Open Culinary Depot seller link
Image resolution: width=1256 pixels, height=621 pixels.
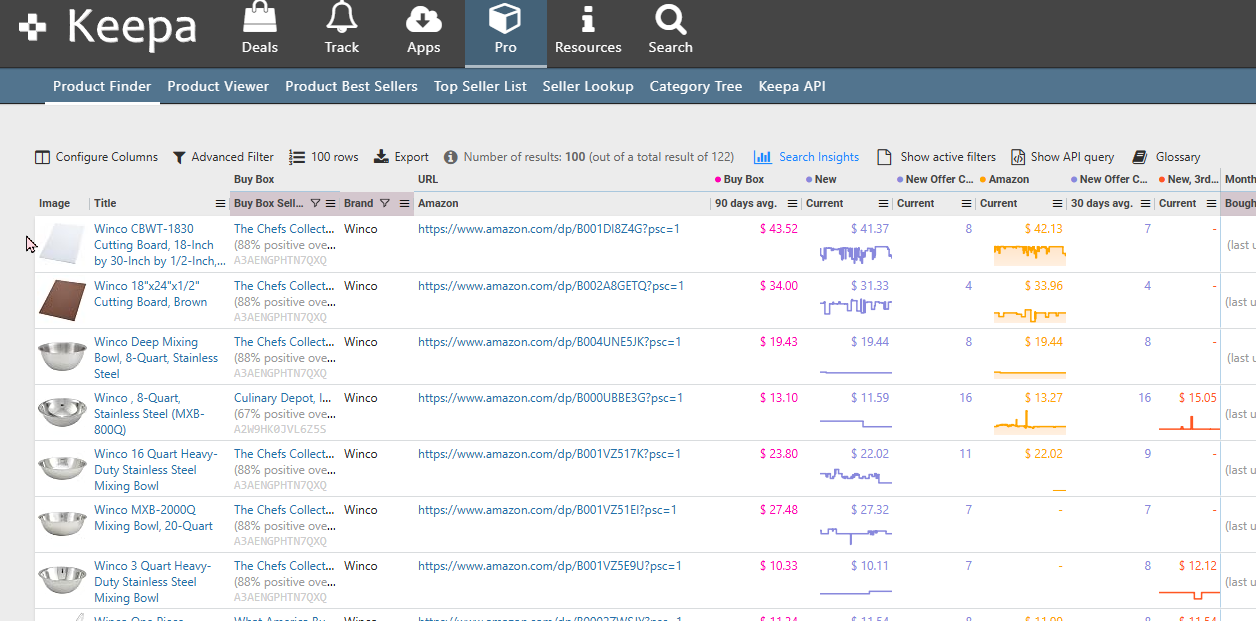pyautogui.click(x=284, y=397)
